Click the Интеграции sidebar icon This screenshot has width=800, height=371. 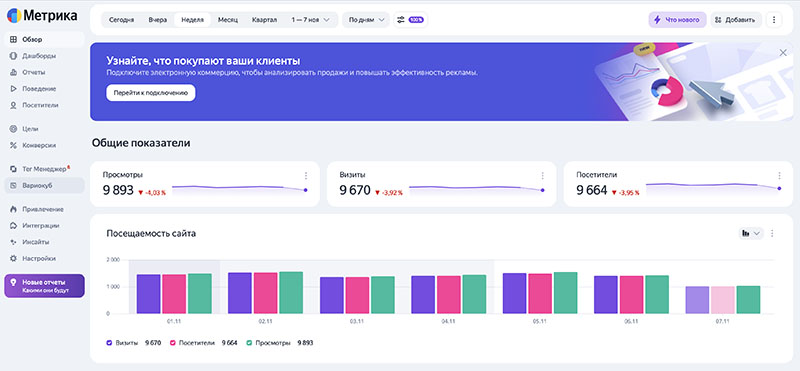[x=13, y=226]
